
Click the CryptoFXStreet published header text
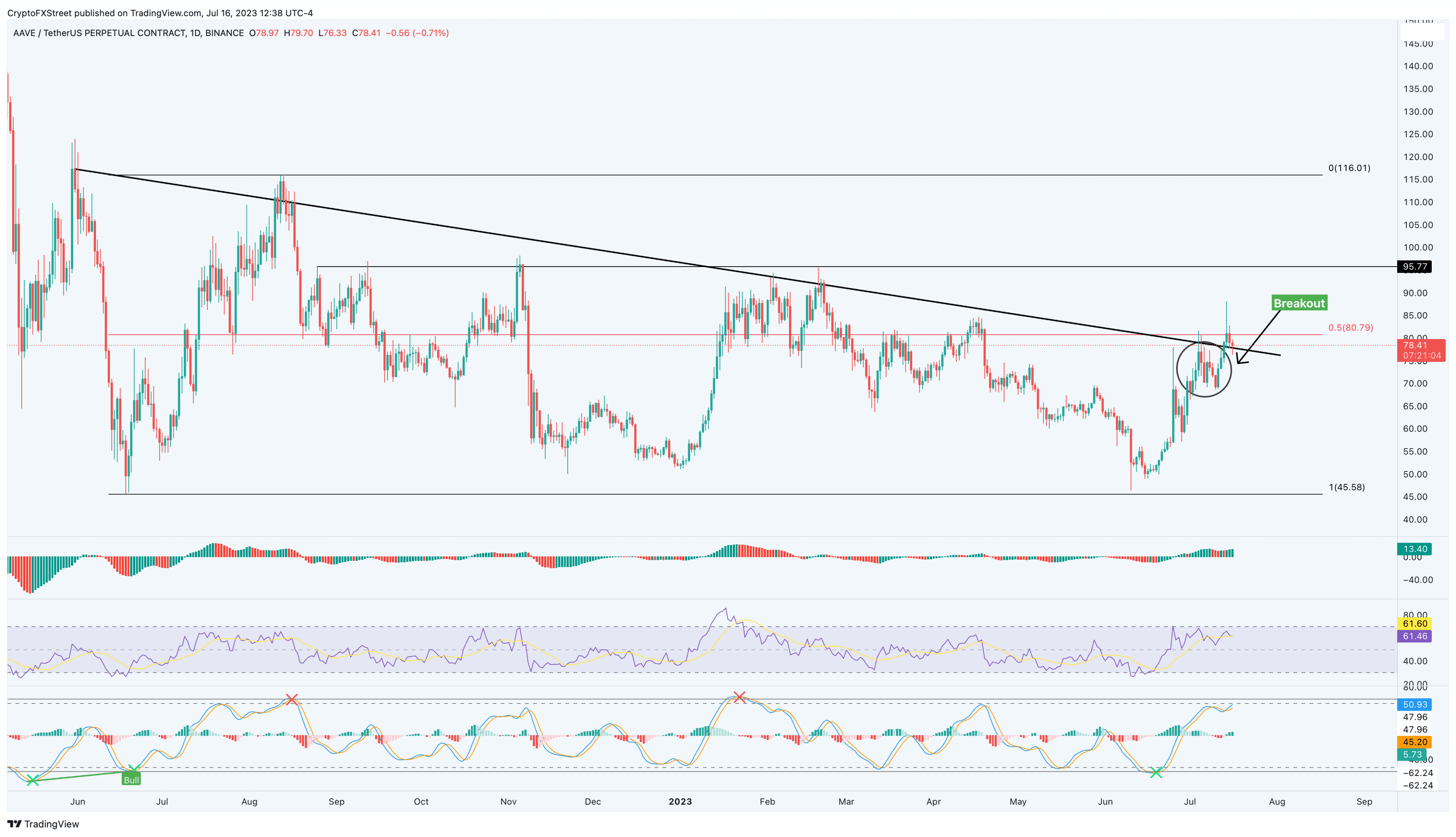click(160, 13)
